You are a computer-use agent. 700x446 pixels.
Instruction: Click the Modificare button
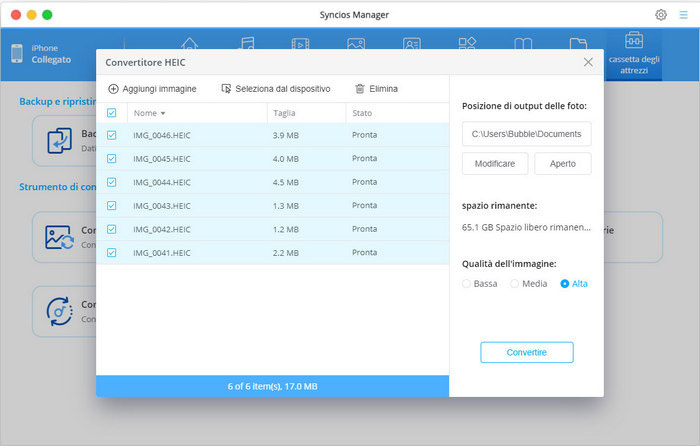click(495, 164)
